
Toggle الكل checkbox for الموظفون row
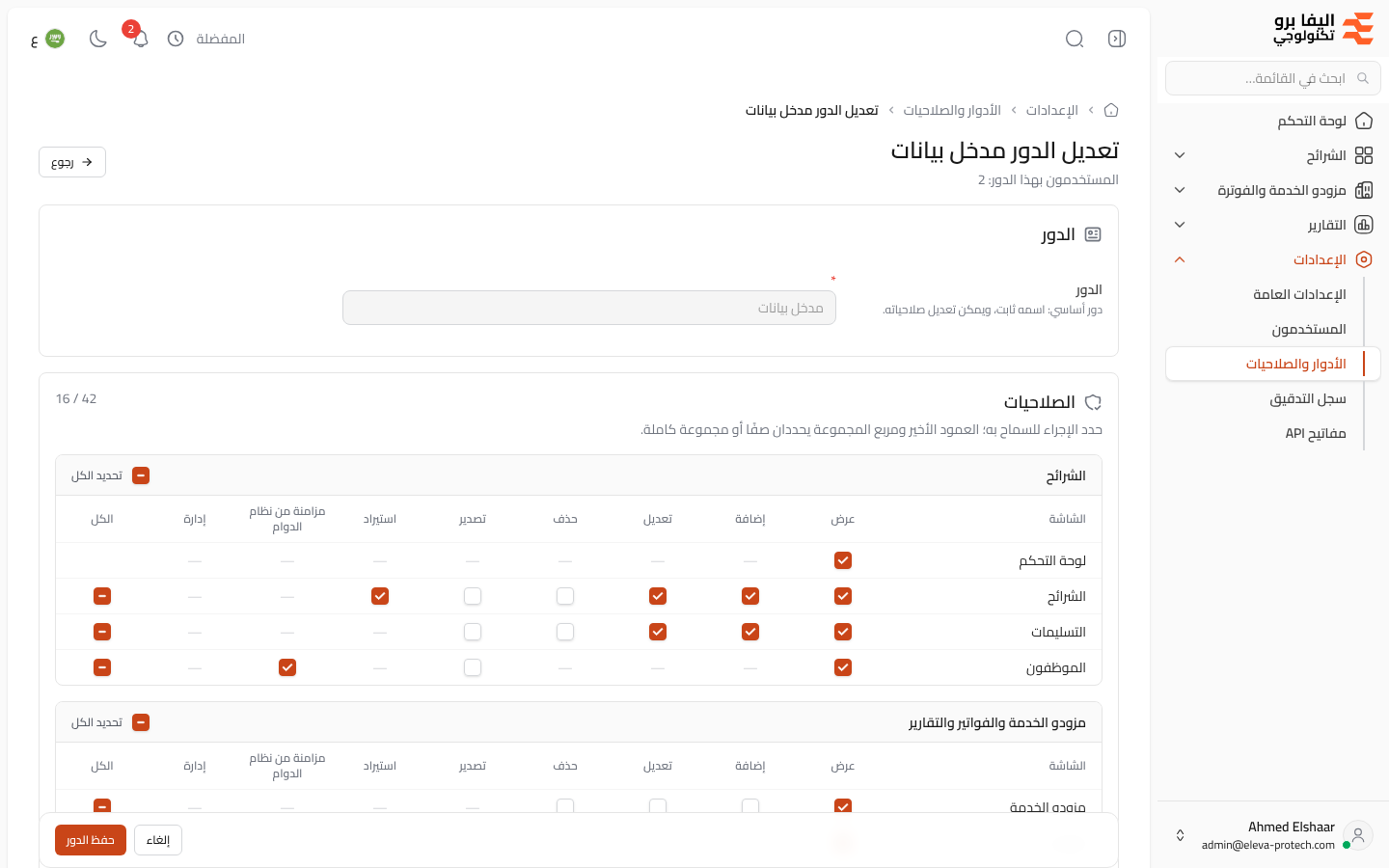(x=102, y=667)
